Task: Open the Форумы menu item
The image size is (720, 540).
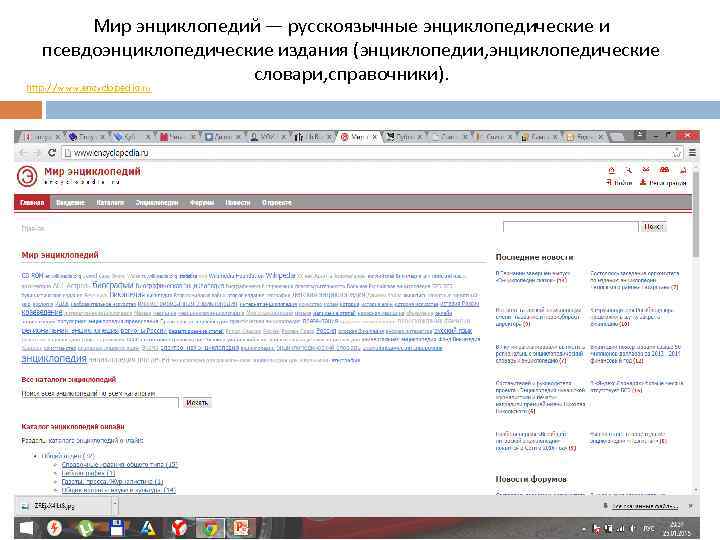Action: tap(202, 202)
